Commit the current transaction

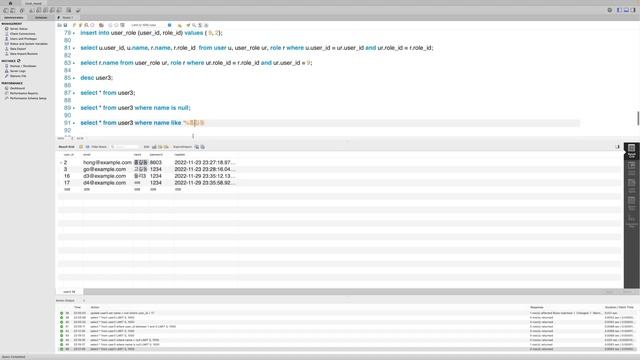pyautogui.click(x=110, y=25)
